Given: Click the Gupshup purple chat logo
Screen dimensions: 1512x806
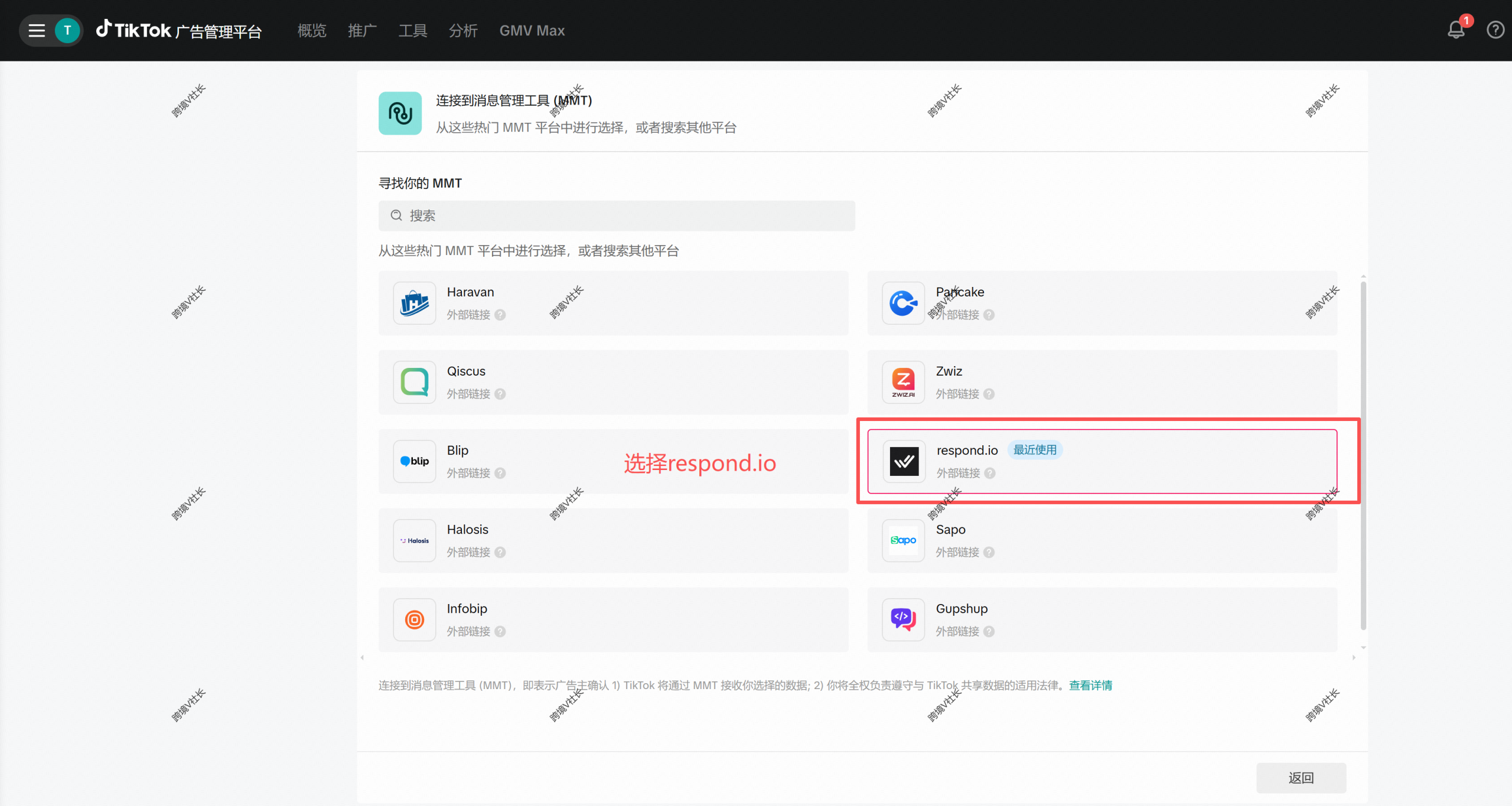Looking at the screenshot, I should [x=903, y=620].
